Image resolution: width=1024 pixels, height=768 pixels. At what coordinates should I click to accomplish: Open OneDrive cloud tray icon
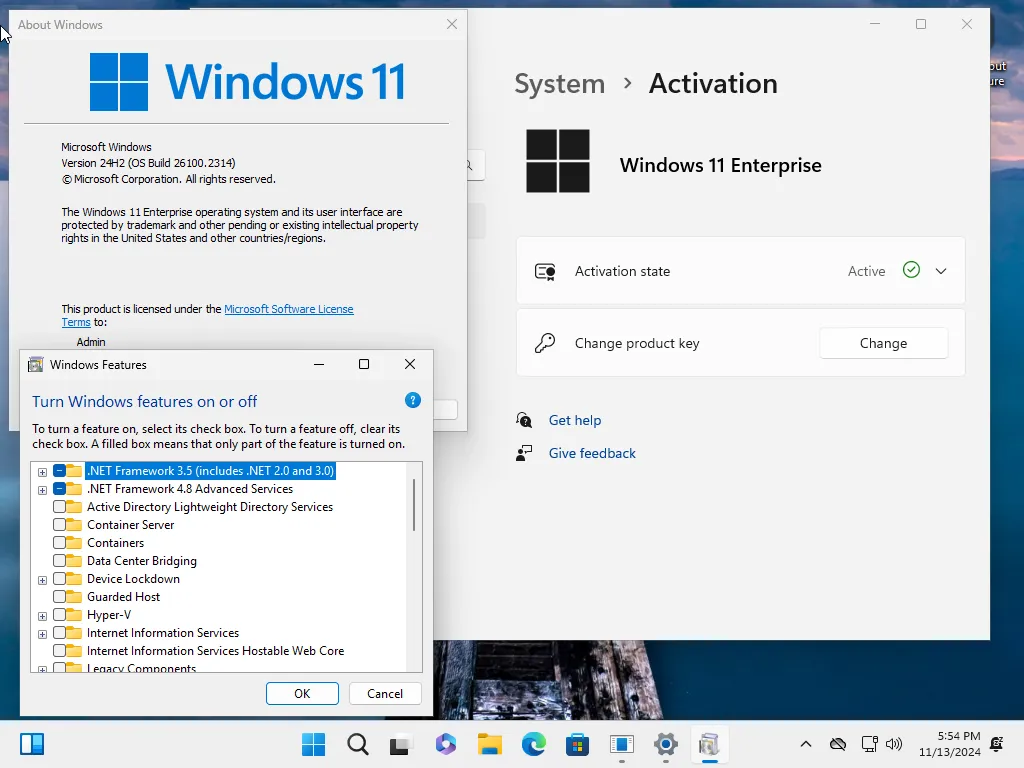click(x=838, y=744)
